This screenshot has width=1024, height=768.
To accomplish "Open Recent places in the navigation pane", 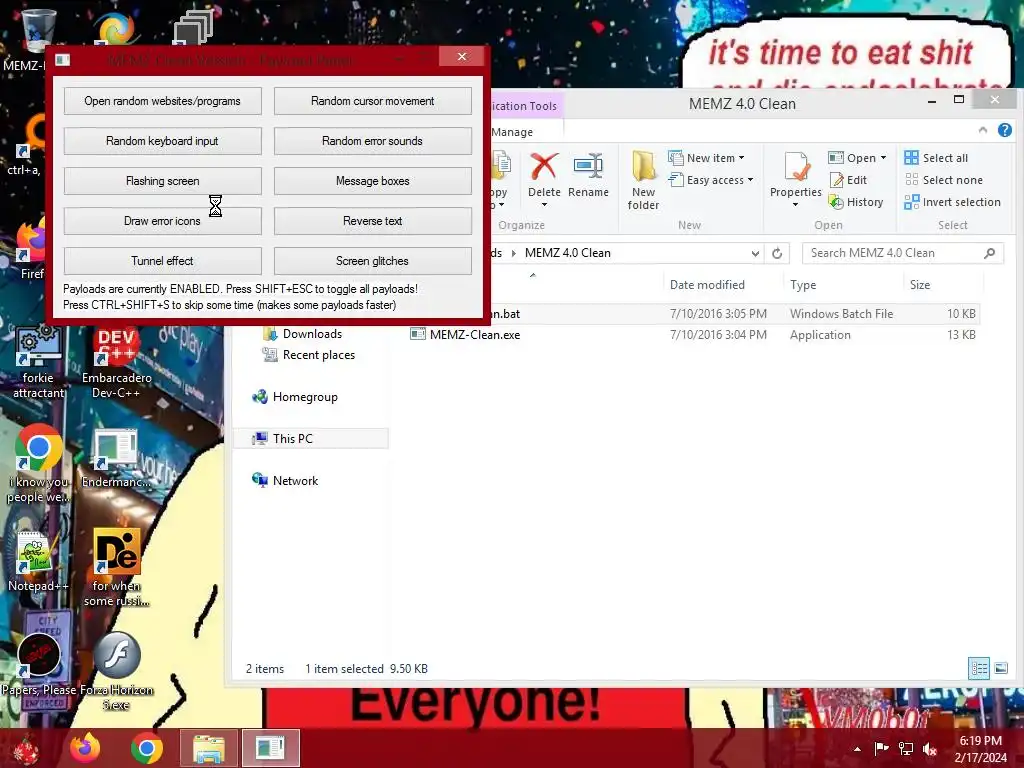I will [x=319, y=355].
